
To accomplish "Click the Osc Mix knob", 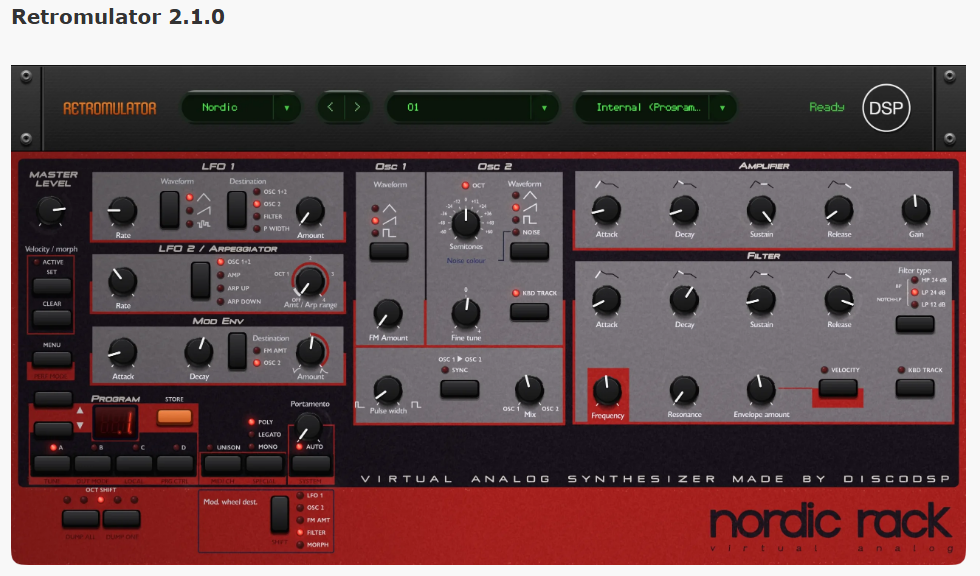I will click(529, 390).
